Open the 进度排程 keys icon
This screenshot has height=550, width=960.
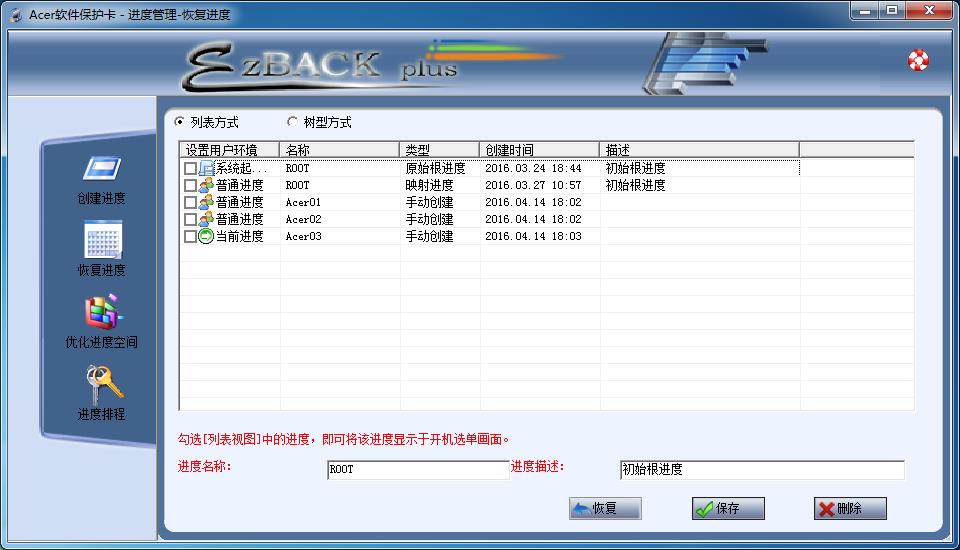pyautogui.click(x=101, y=384)
